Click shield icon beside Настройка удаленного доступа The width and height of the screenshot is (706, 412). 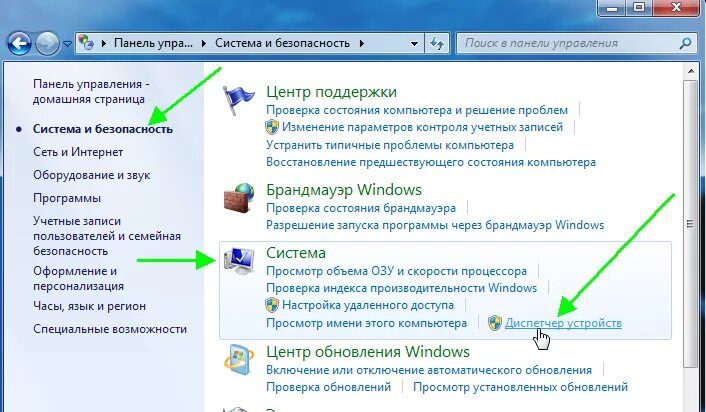(272, 305)
